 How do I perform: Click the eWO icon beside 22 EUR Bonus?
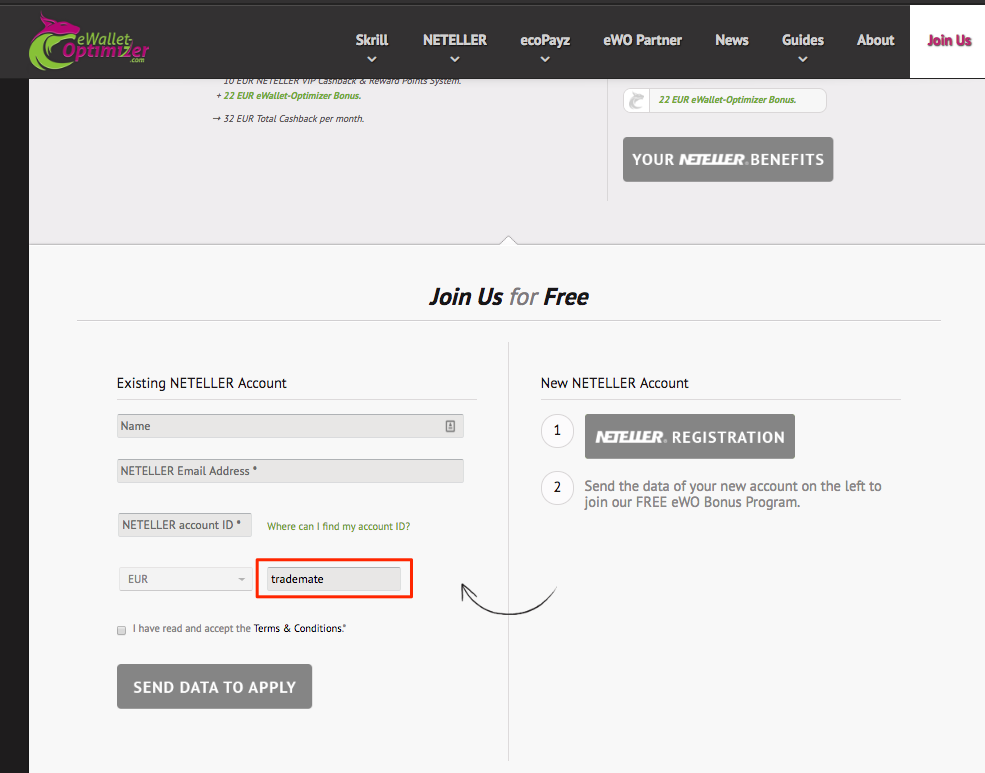click(637, 100)
